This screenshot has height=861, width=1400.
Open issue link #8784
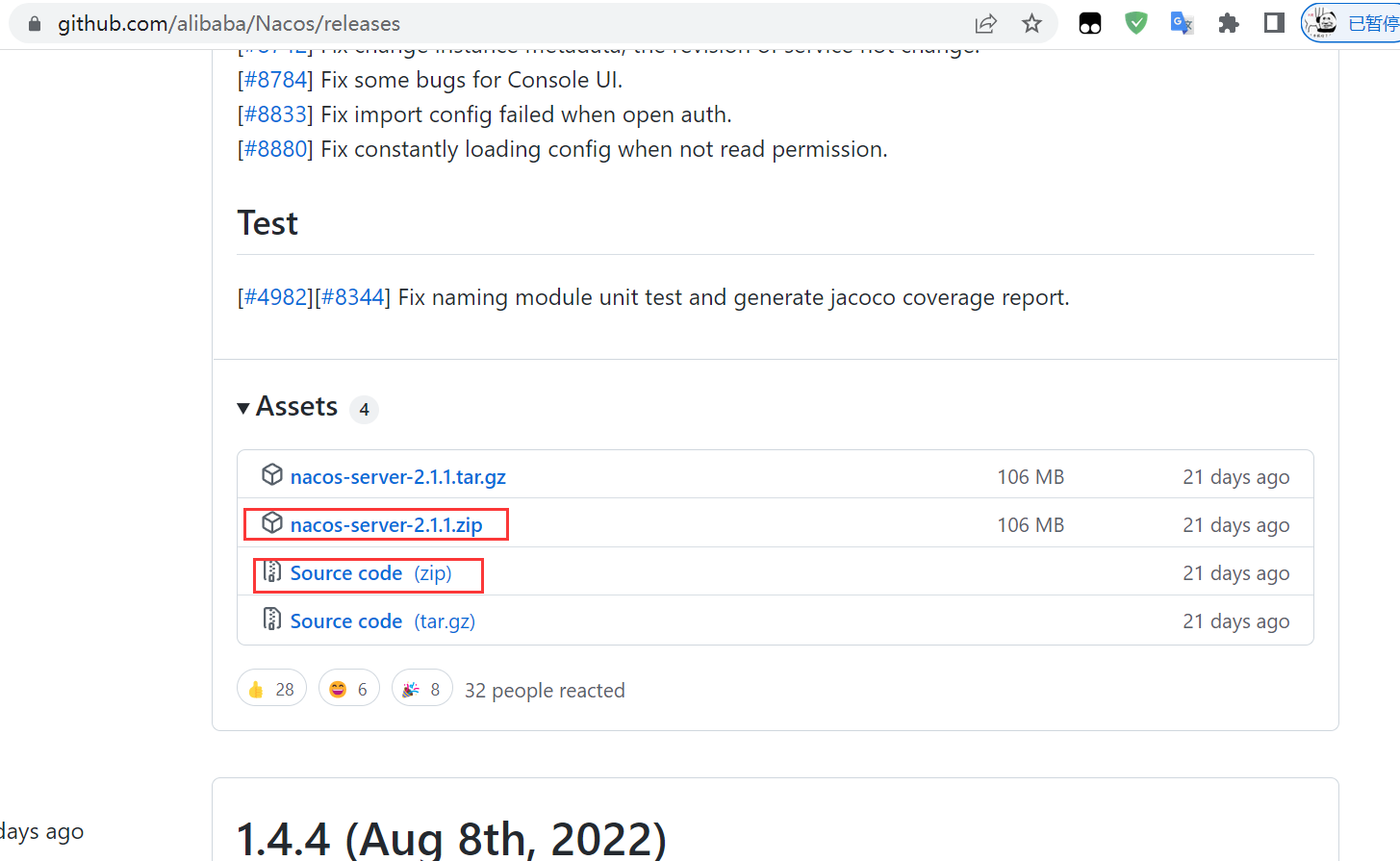[x=275, y=80]
